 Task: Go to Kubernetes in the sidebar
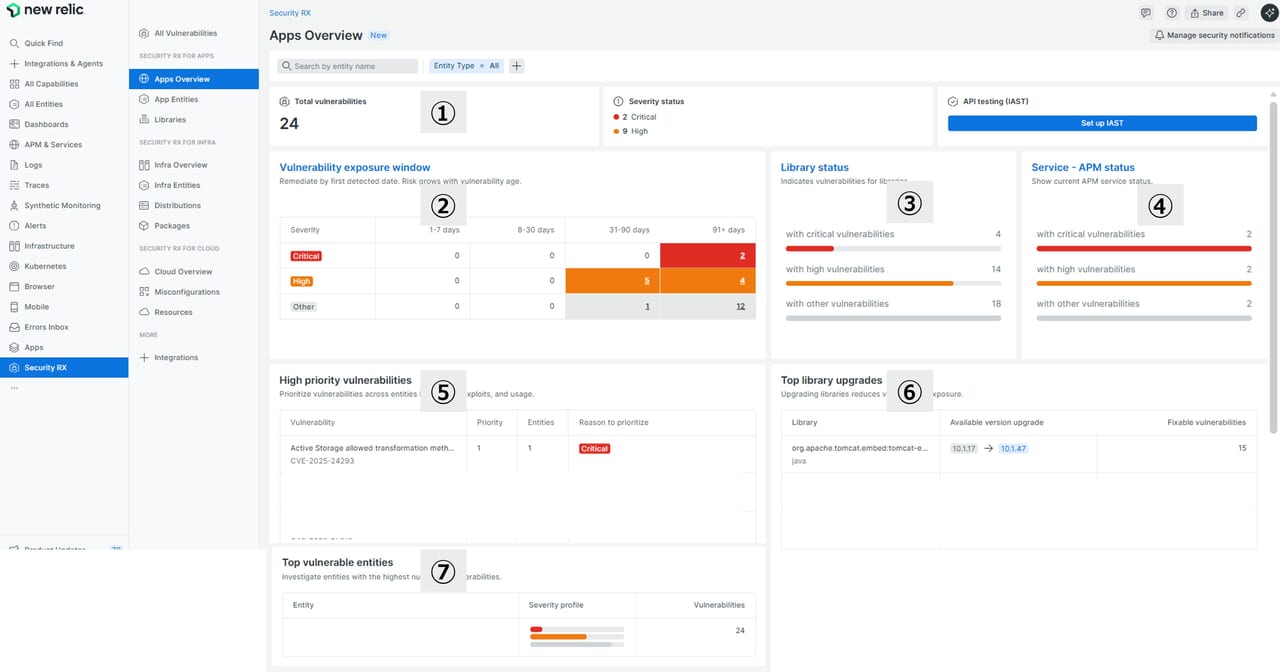tap(45, 267)
